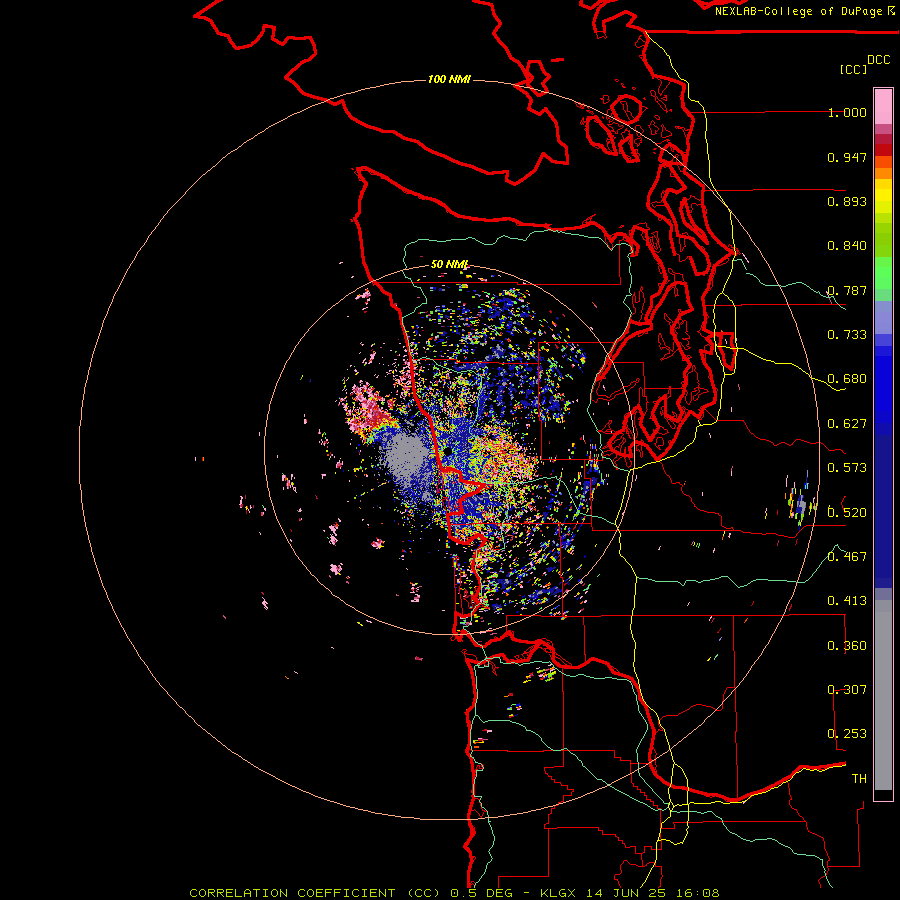The image size is (900, 900).
Task: Select the 0.840 scale value
Action: 847,246
